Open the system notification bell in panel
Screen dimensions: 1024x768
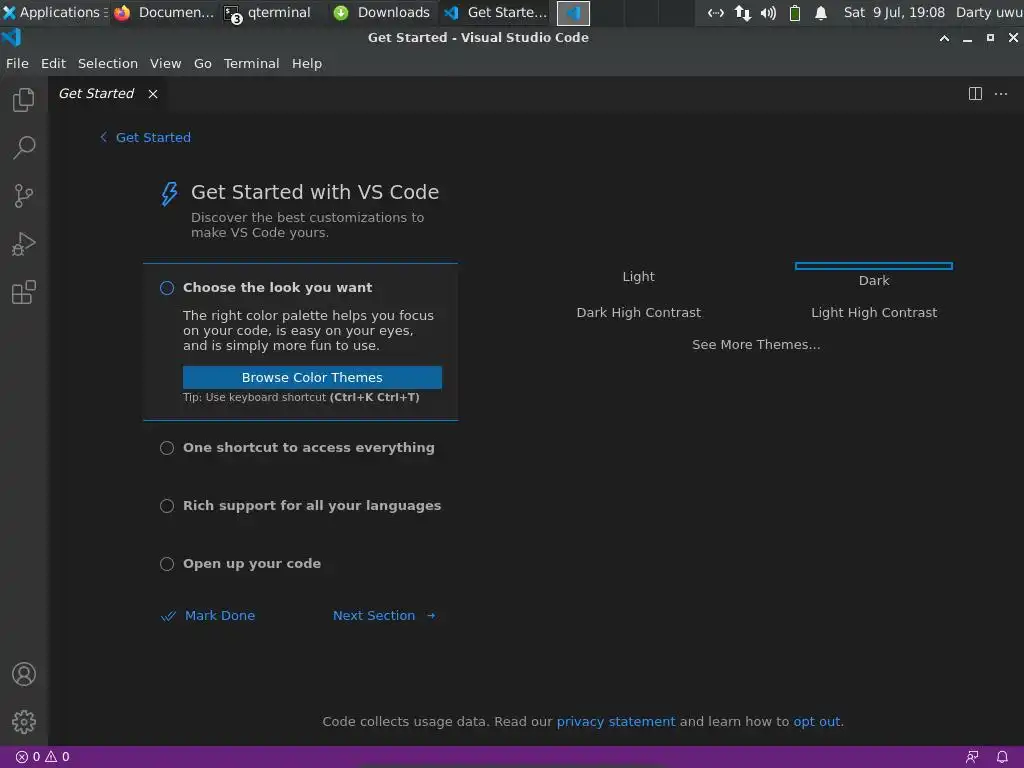coord(821,13)
